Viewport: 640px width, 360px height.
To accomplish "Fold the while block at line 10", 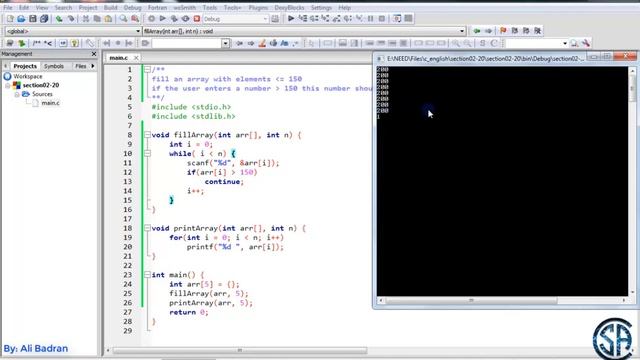I will pos(147,153).
